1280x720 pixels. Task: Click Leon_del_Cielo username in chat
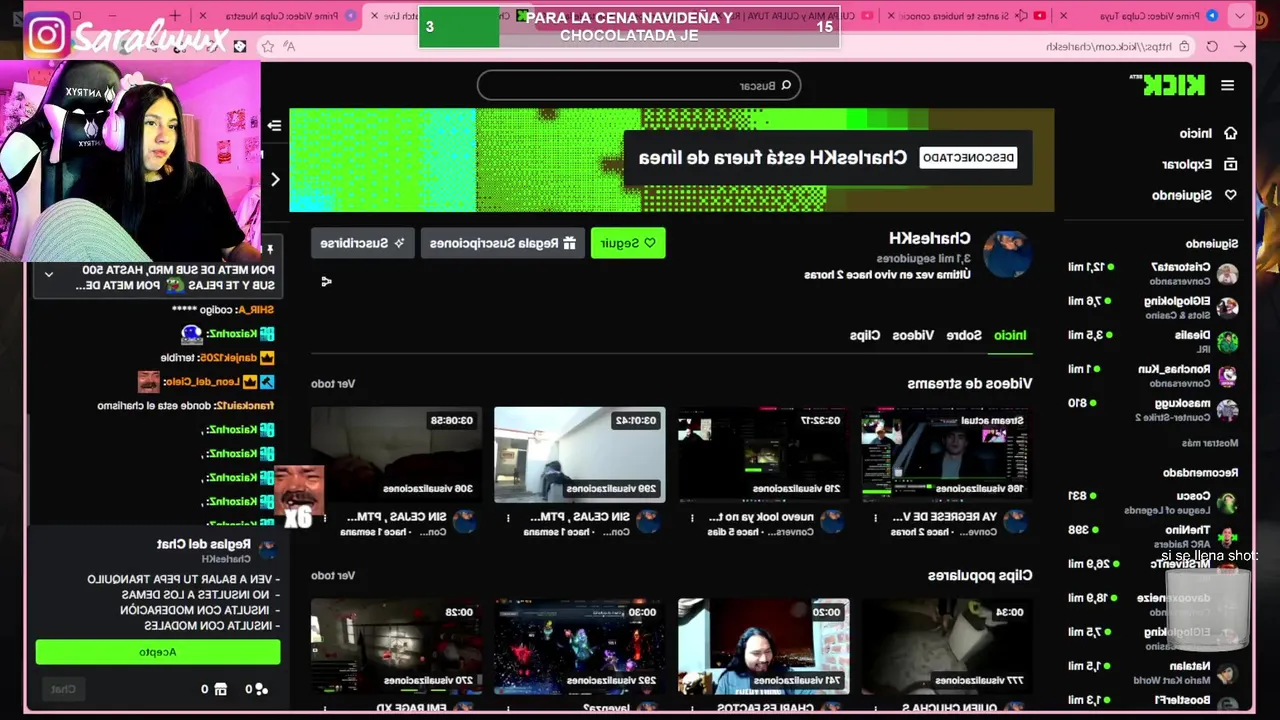[x=201, y=382]
